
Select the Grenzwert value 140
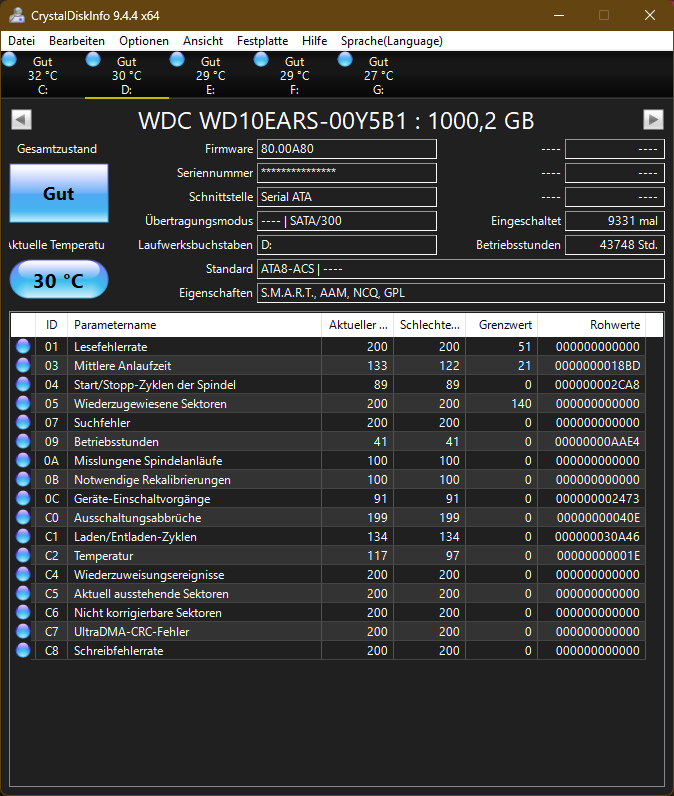[x=521, y=404]
